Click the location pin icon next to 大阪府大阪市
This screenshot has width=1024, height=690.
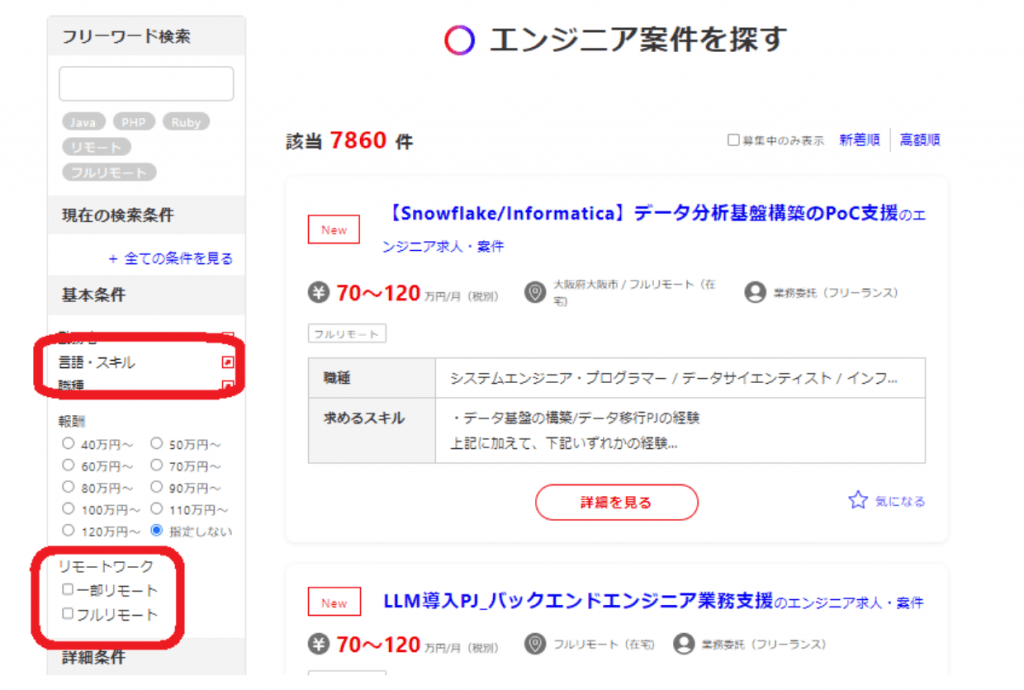pyautogui.click(x=536, y=293)
